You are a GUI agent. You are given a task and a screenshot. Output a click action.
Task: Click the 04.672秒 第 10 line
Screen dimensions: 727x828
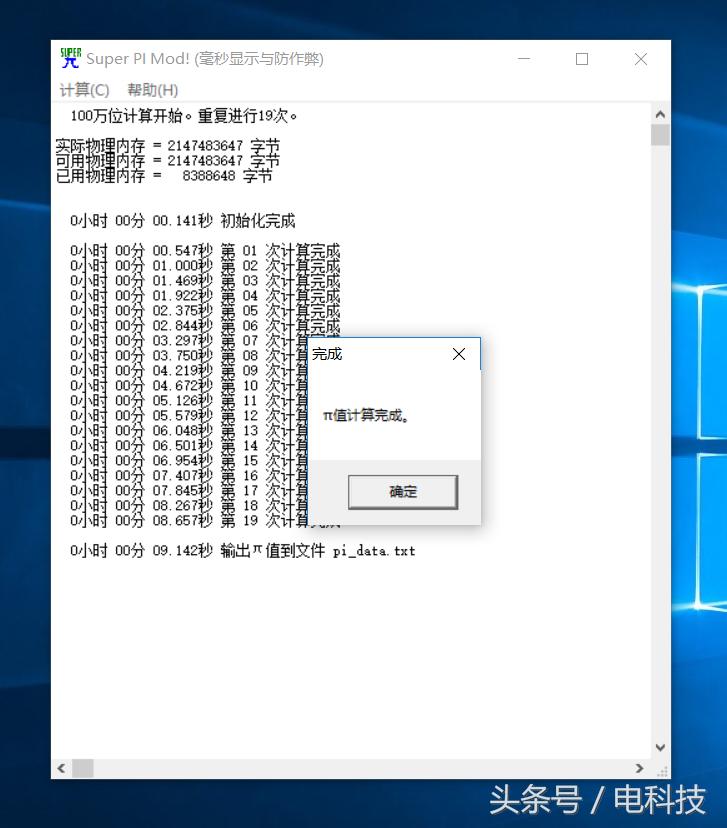(188, 385)
